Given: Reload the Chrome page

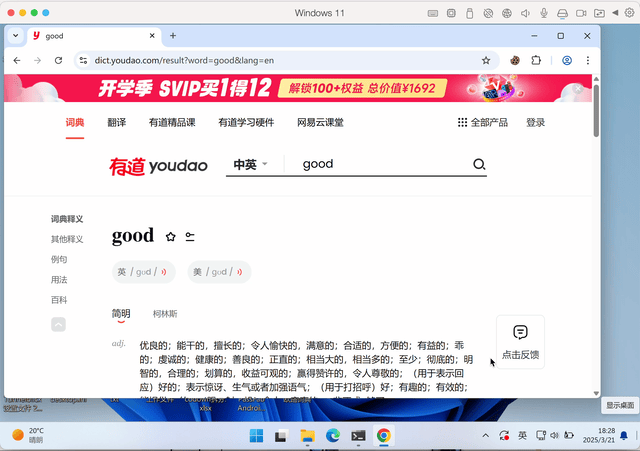Looking at the screenshot, I should pyautogui.click(x=58, y=60).
